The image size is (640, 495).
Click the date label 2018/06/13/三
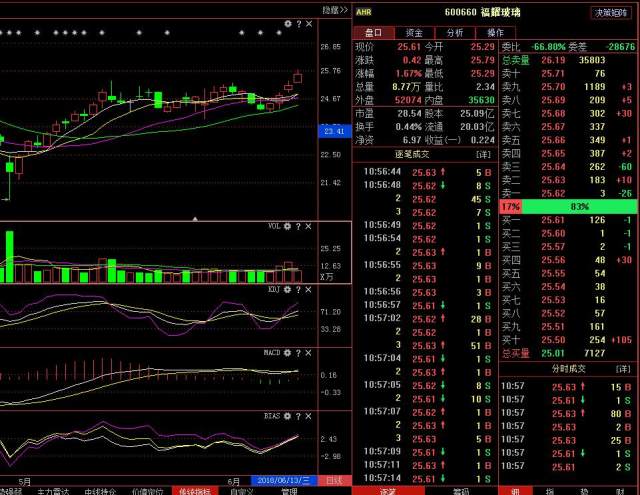tap(284, 480)
